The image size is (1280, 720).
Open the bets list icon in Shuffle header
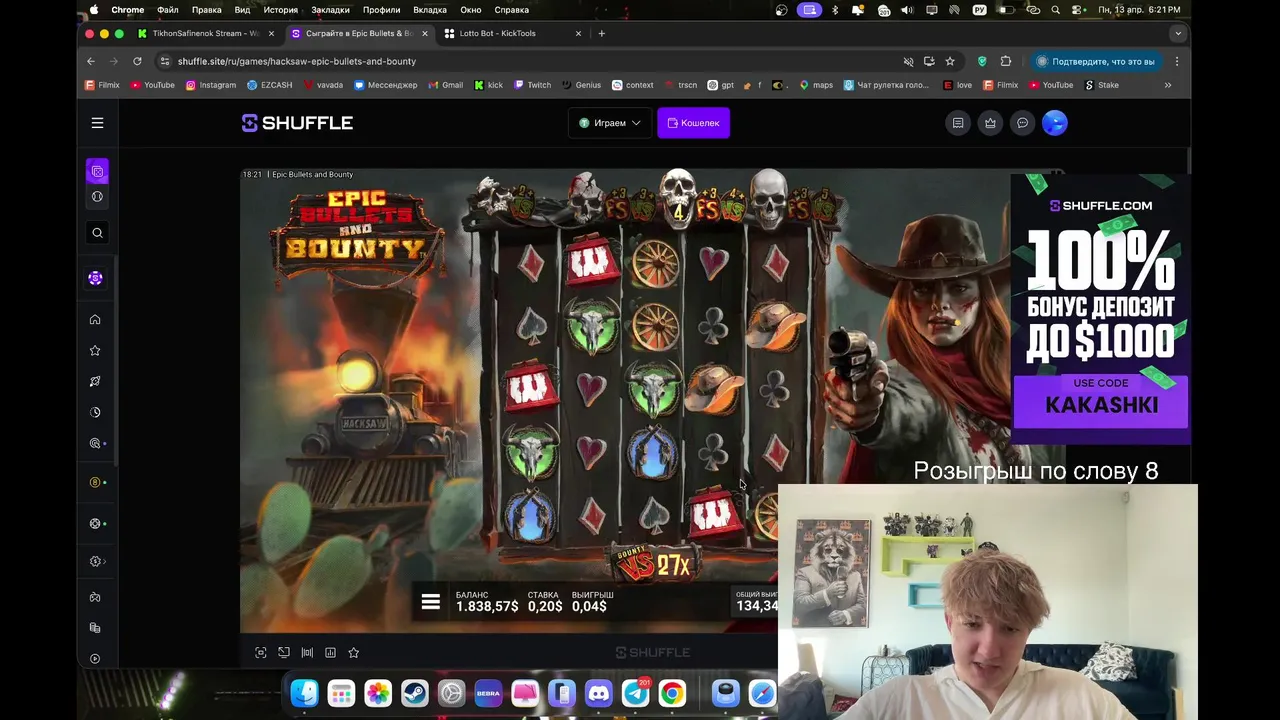point(958,123)
